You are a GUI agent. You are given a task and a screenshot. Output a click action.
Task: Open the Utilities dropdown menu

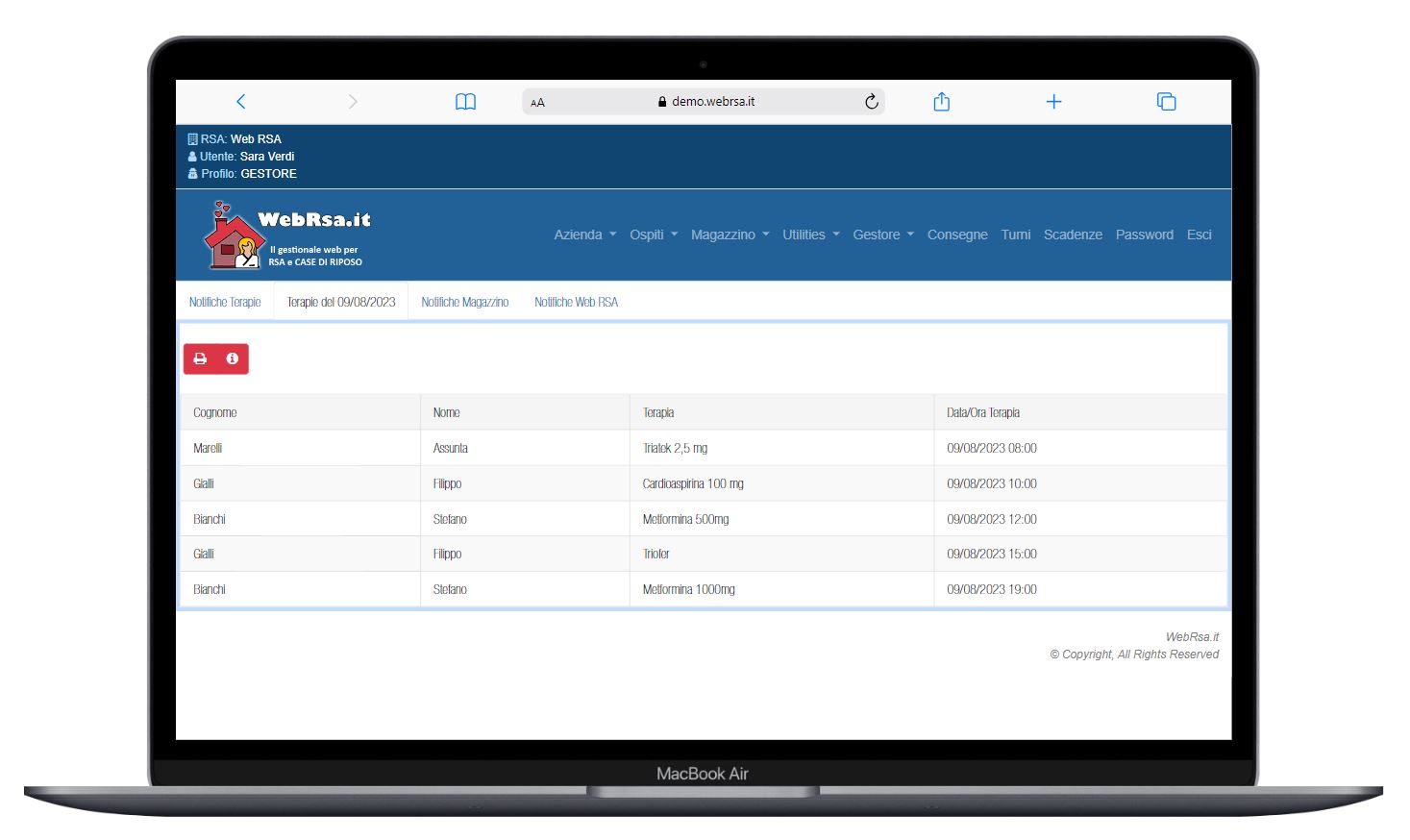[x=810, y=235]
